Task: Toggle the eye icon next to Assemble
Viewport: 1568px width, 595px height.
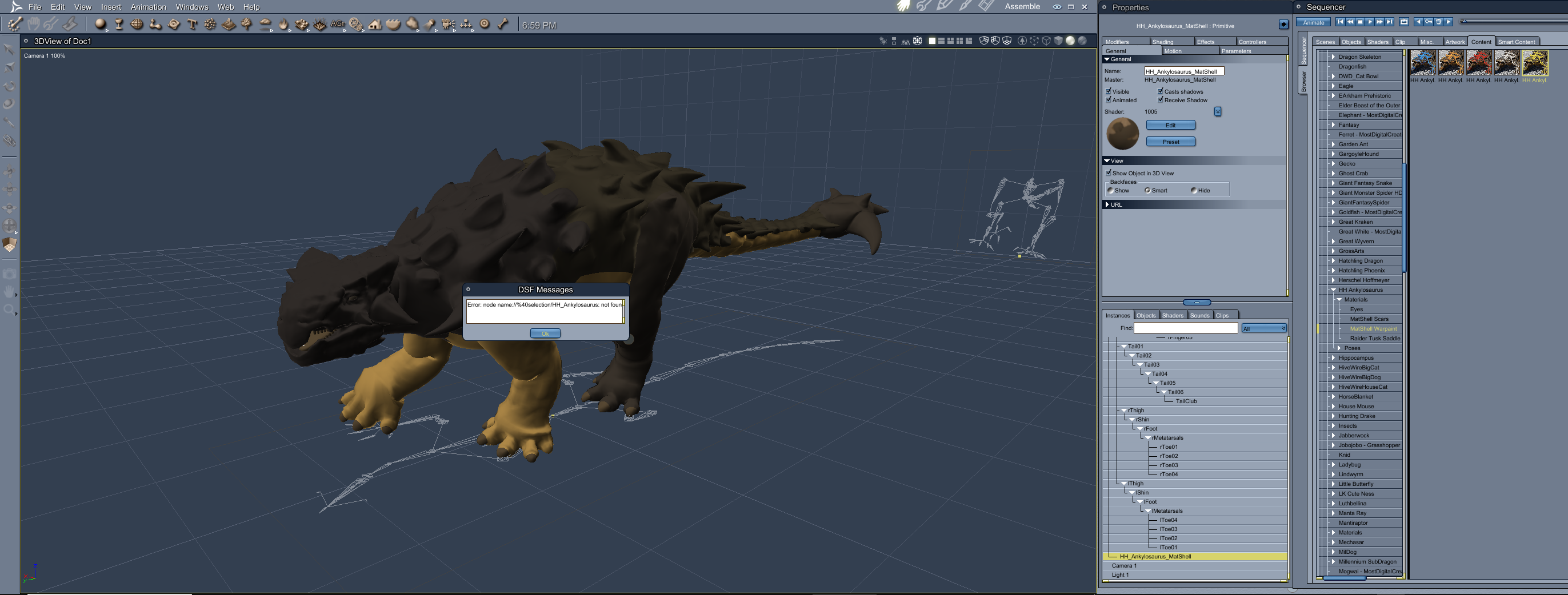Action: click(x=1057, y=7)
